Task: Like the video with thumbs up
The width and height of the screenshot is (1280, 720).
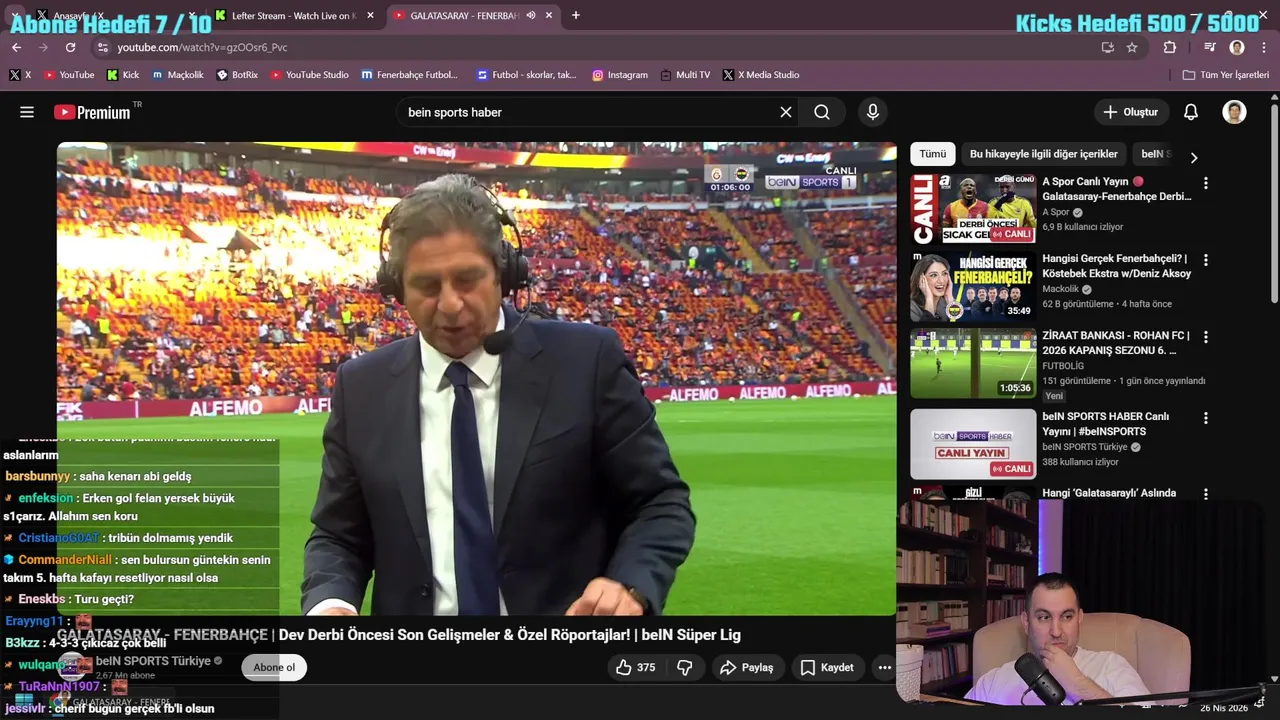Action: click(x=636, y=667)
